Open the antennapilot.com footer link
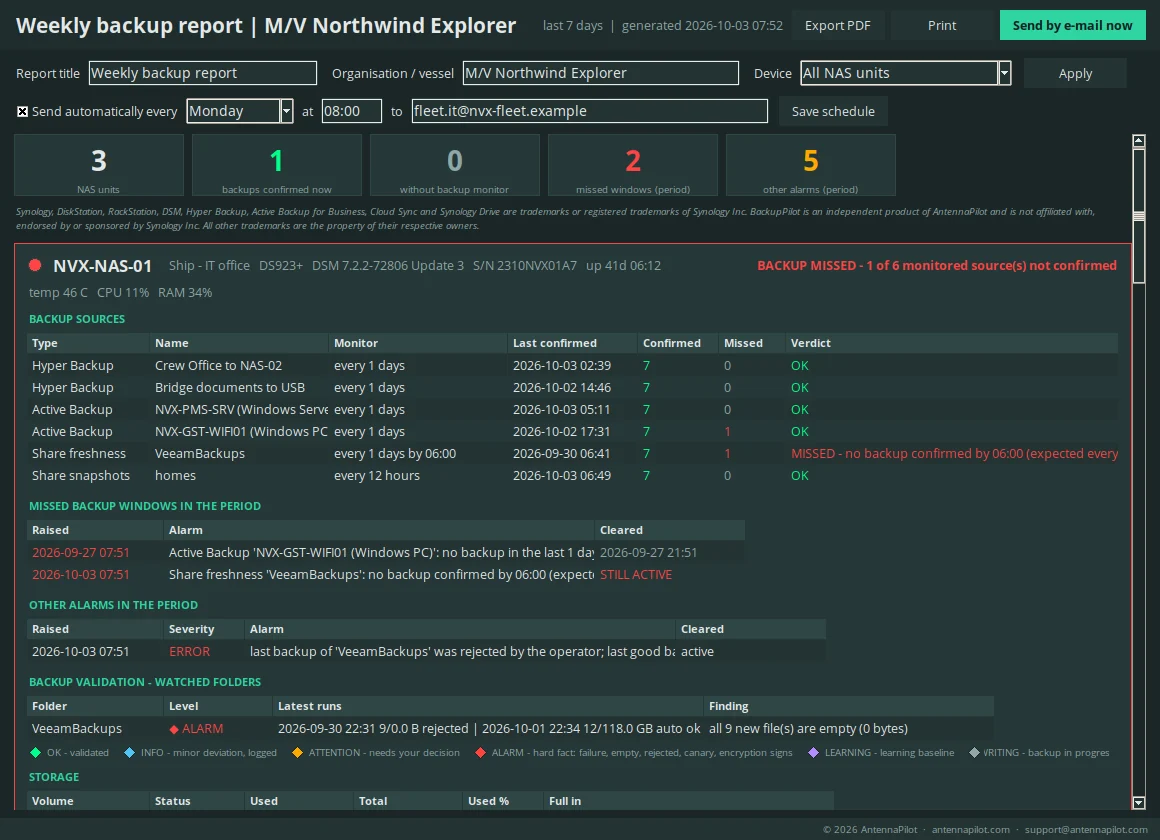Viewport: 1160px width, 840px height. coord(971,830)
